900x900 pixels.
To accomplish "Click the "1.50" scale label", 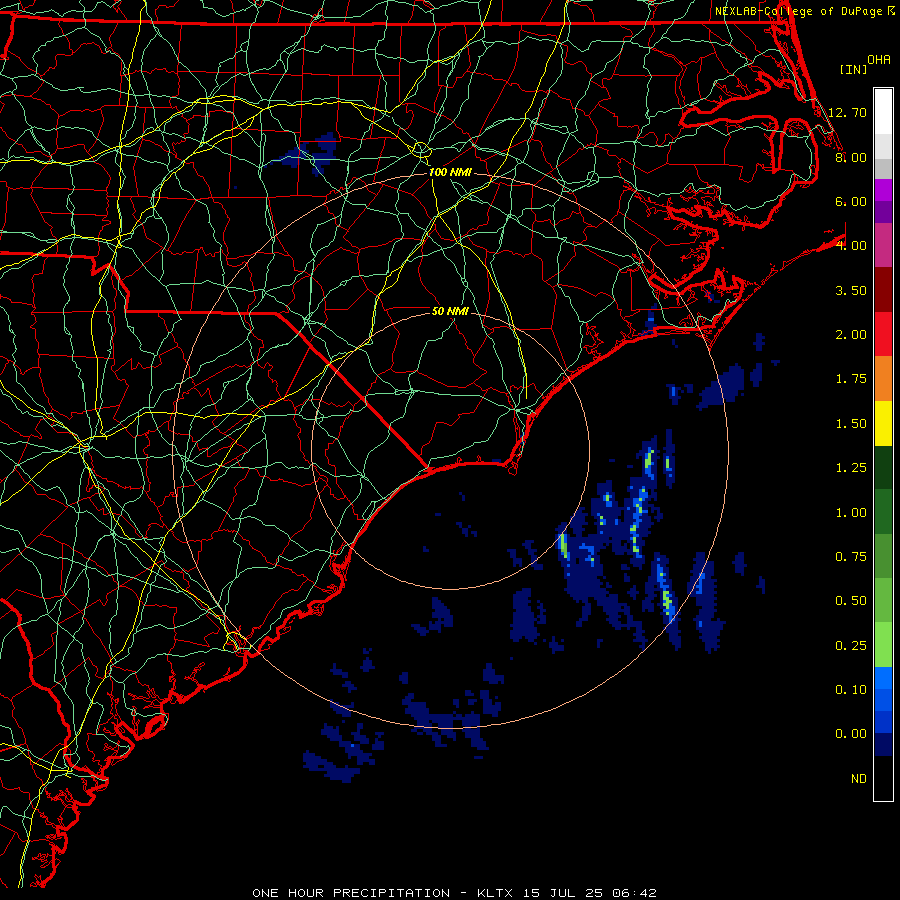I will 851,424.
